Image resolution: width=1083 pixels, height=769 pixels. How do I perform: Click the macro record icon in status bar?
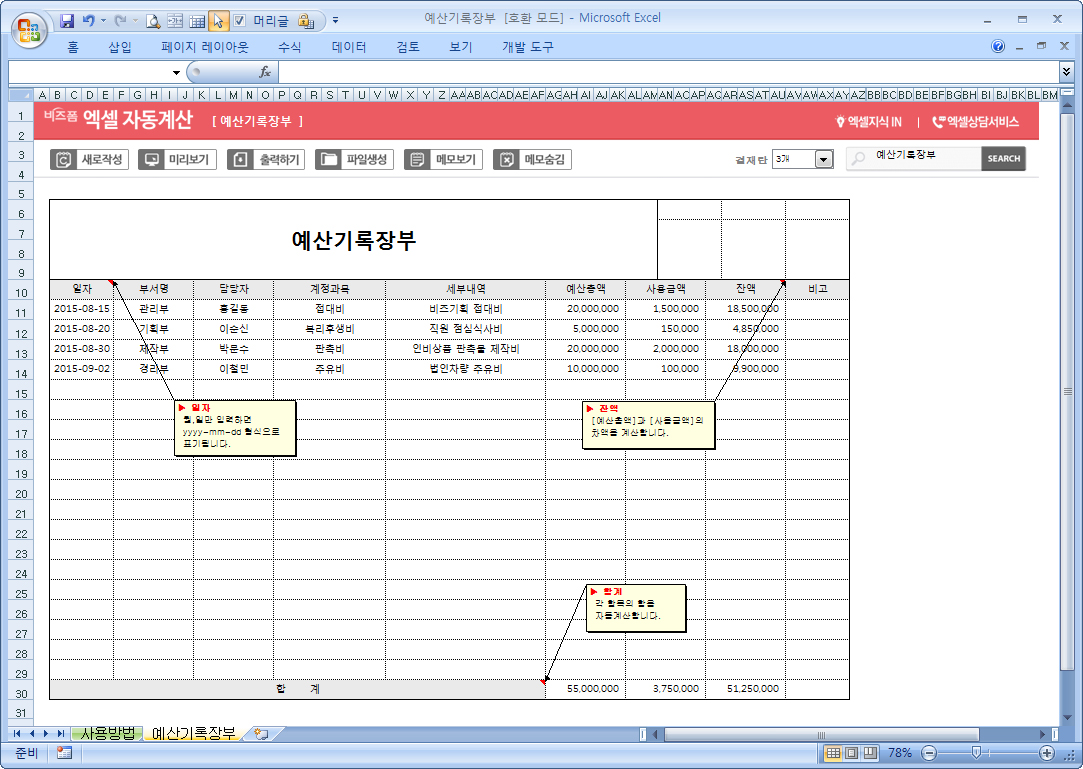coord(64,753)
